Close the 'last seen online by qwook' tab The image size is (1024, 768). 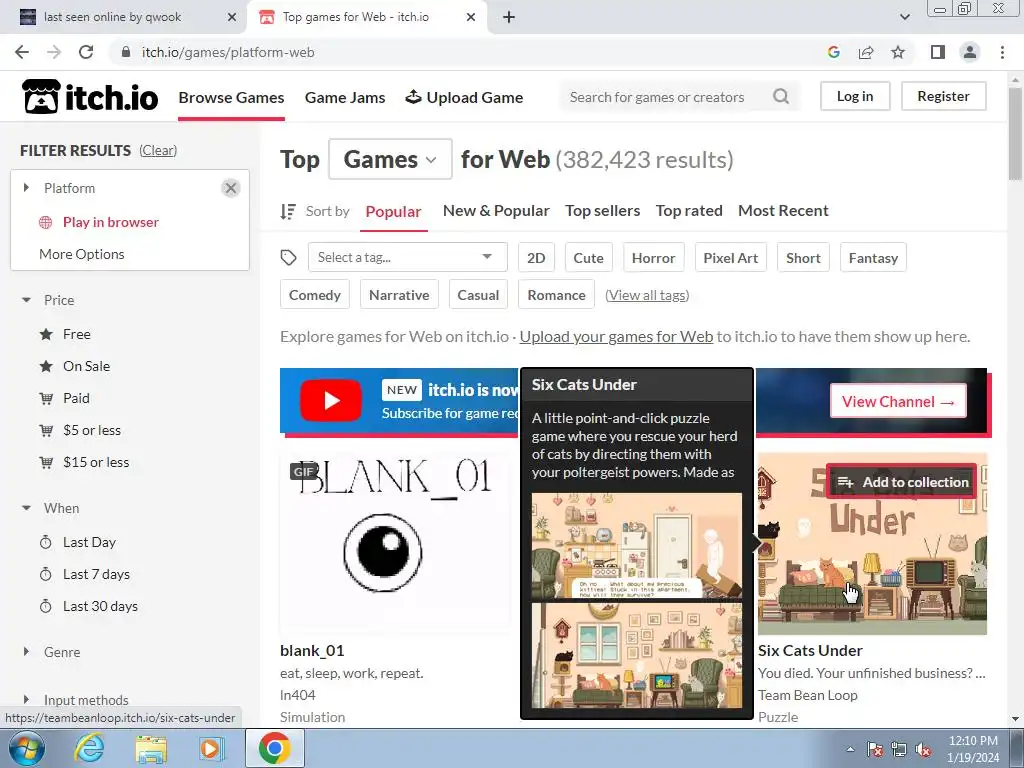click(231, 17)
